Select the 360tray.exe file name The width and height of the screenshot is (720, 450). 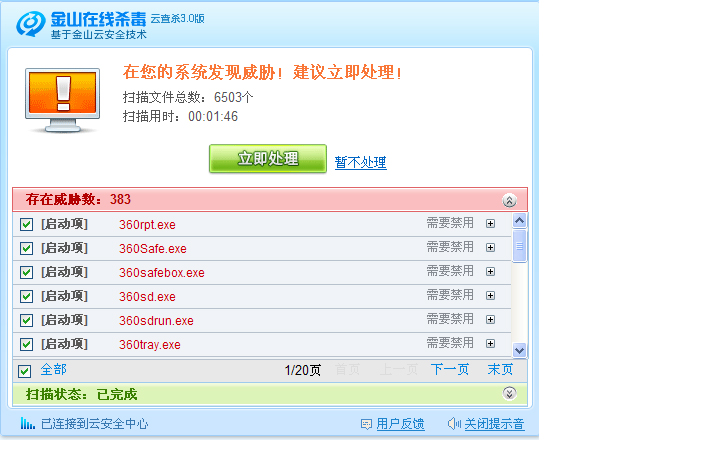(150, 344)
